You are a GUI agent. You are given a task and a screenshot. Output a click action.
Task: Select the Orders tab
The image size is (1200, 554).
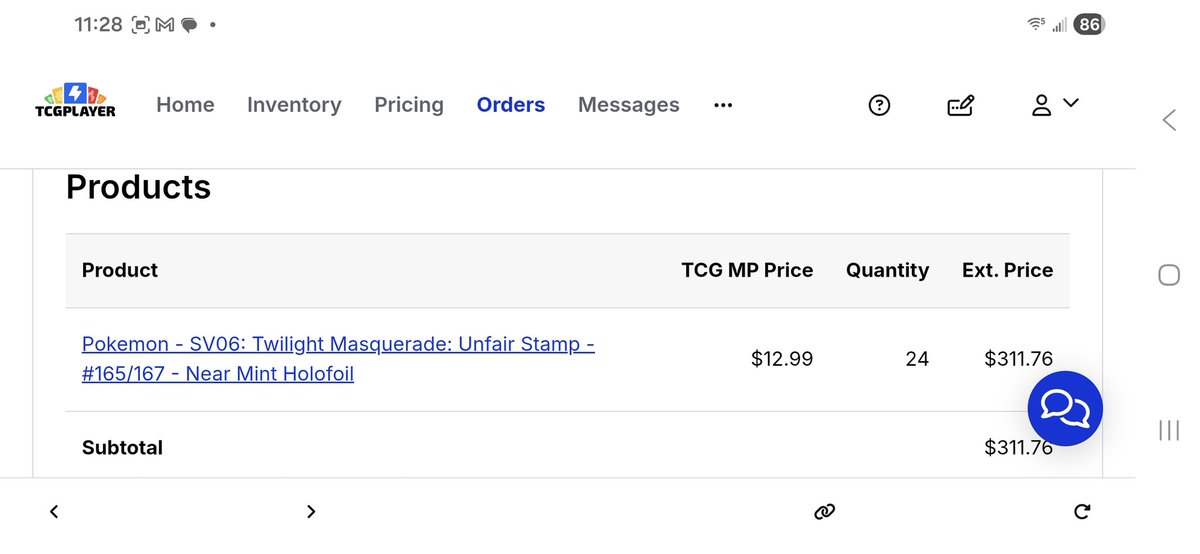click(511, 105)
